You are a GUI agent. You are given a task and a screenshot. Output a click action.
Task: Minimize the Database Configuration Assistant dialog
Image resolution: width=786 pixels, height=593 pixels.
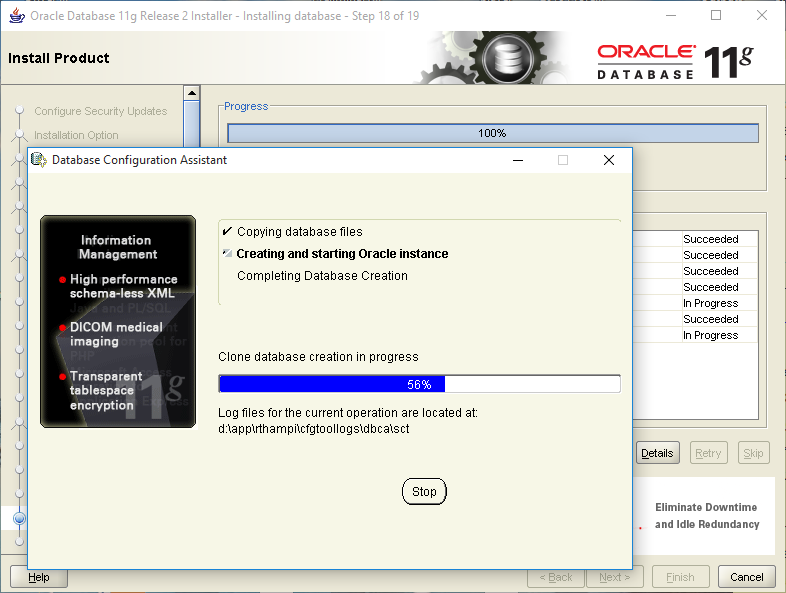click(518, 160)
